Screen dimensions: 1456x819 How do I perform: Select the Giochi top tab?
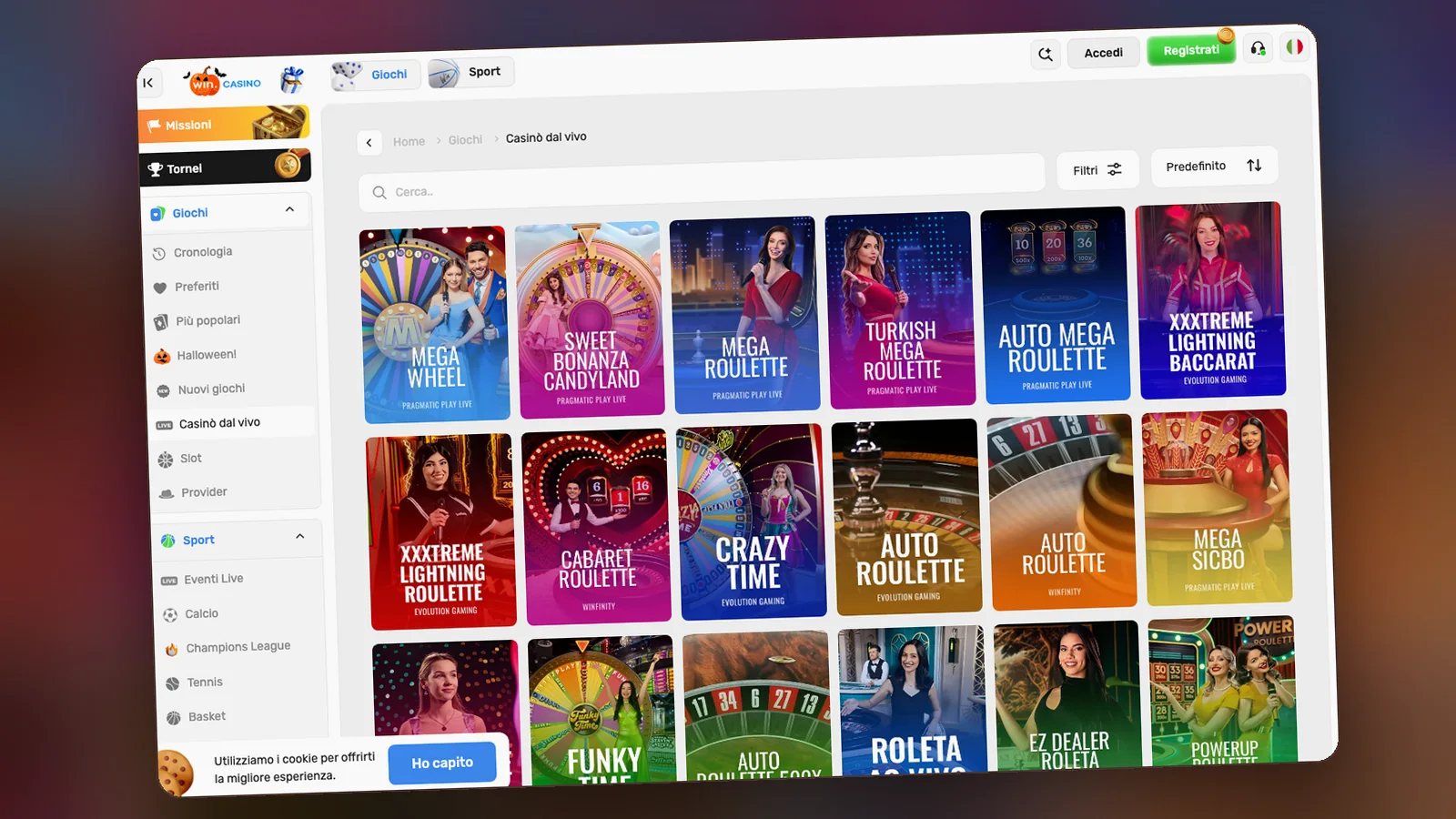click(374, 75)
